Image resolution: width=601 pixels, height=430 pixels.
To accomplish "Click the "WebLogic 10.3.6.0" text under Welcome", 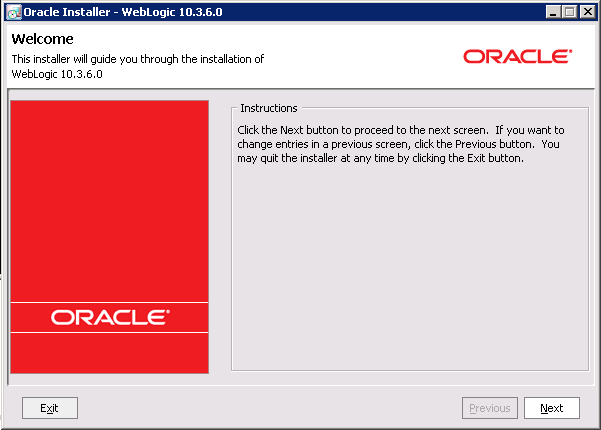I will [x=57, y=74].
